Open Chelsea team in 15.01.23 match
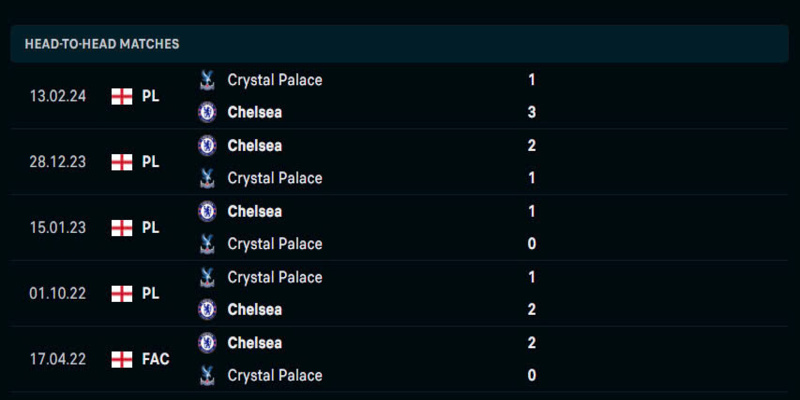Screen dimensions: 800x400 (x=255, y=211)
